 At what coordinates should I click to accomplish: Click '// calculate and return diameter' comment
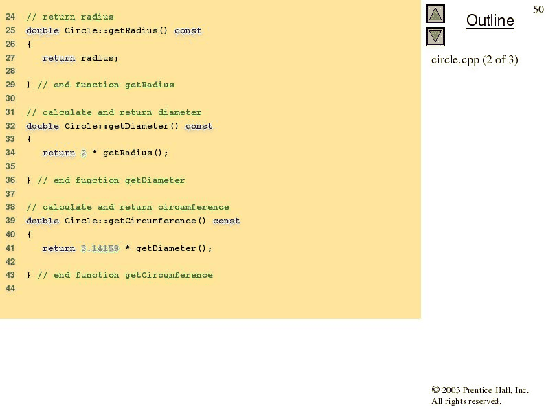click(114, 112)
